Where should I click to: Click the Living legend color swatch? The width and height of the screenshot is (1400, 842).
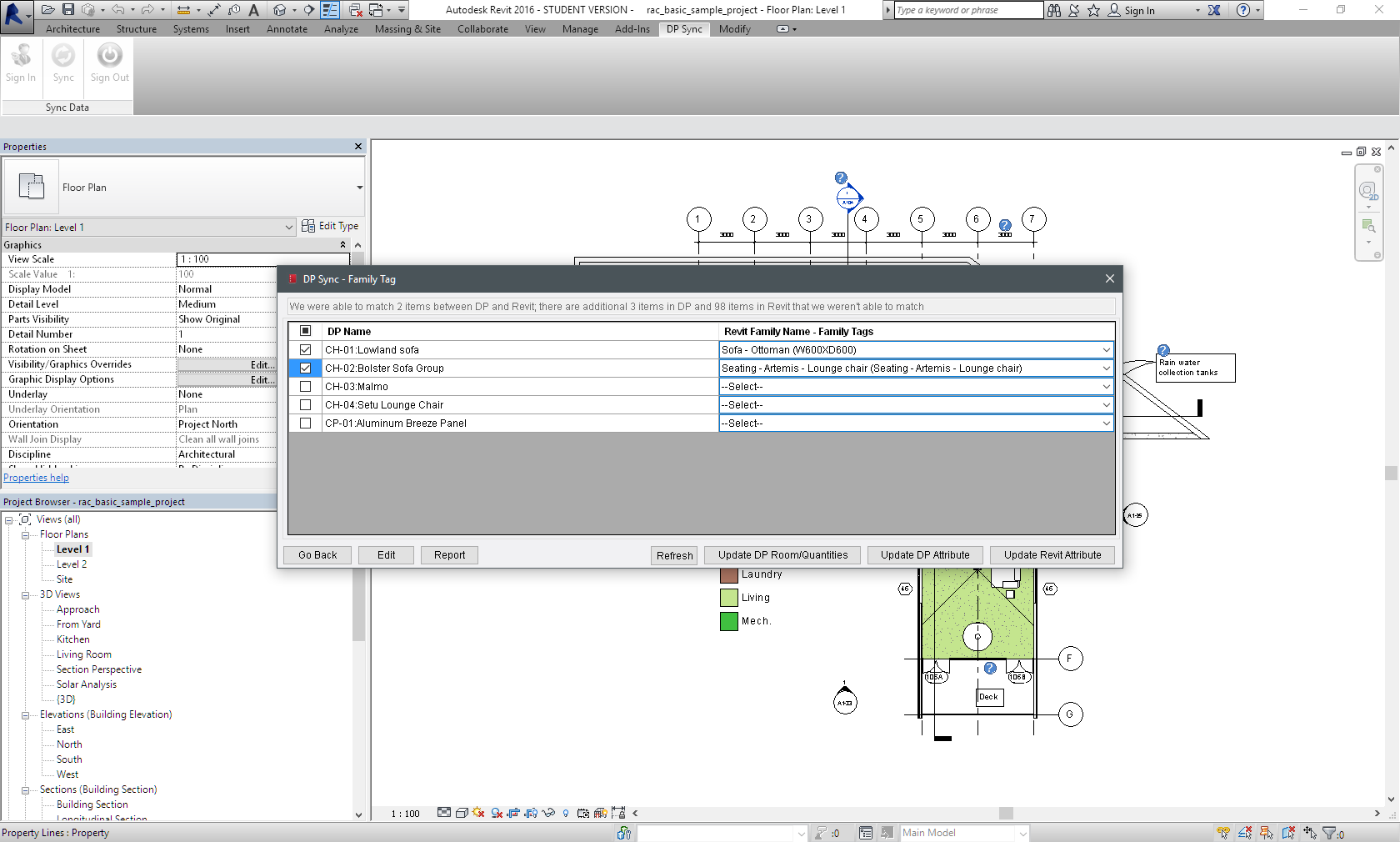pos(729,598)
